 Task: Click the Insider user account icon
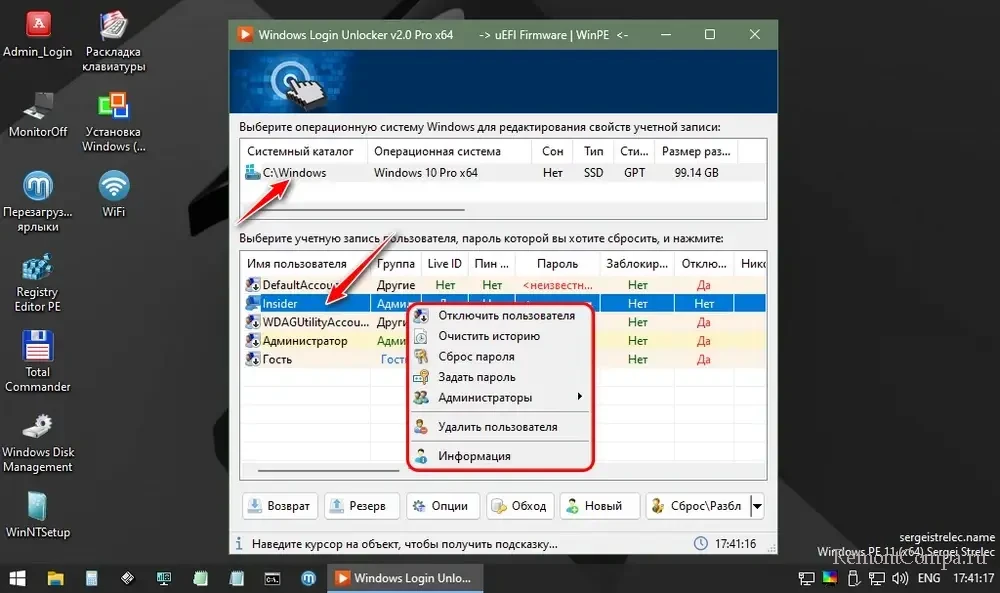253,304
